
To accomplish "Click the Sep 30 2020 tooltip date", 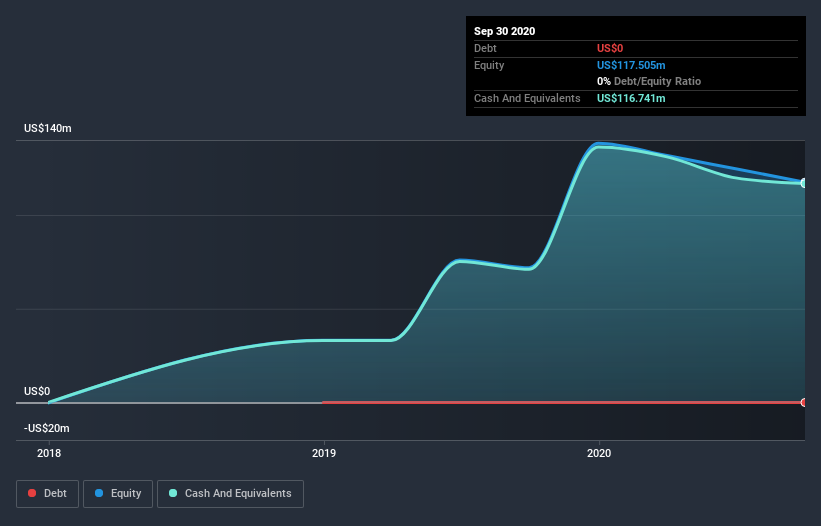I will pos(505,31).
